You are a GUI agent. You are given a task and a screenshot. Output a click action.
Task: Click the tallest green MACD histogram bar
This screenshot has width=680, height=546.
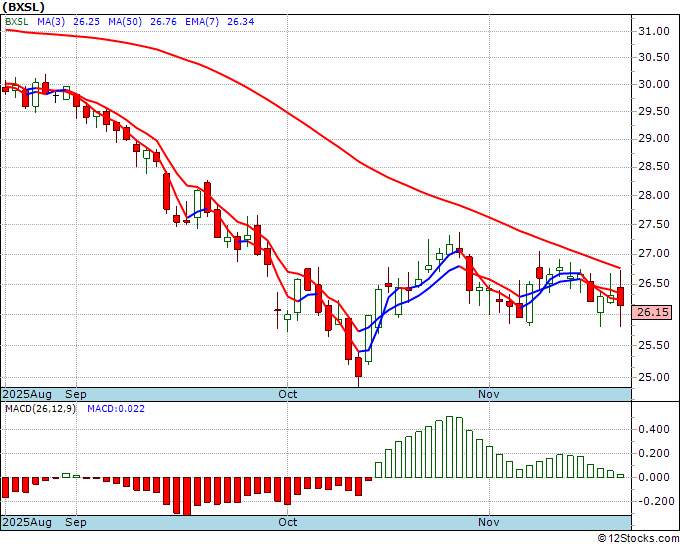449,447
